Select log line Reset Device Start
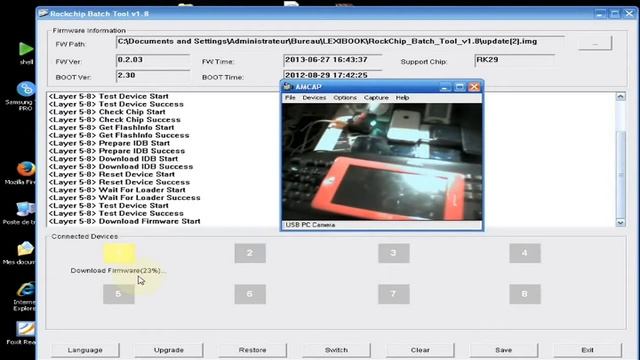The width and height of the screenshot is (640, 360). point(111,174)
